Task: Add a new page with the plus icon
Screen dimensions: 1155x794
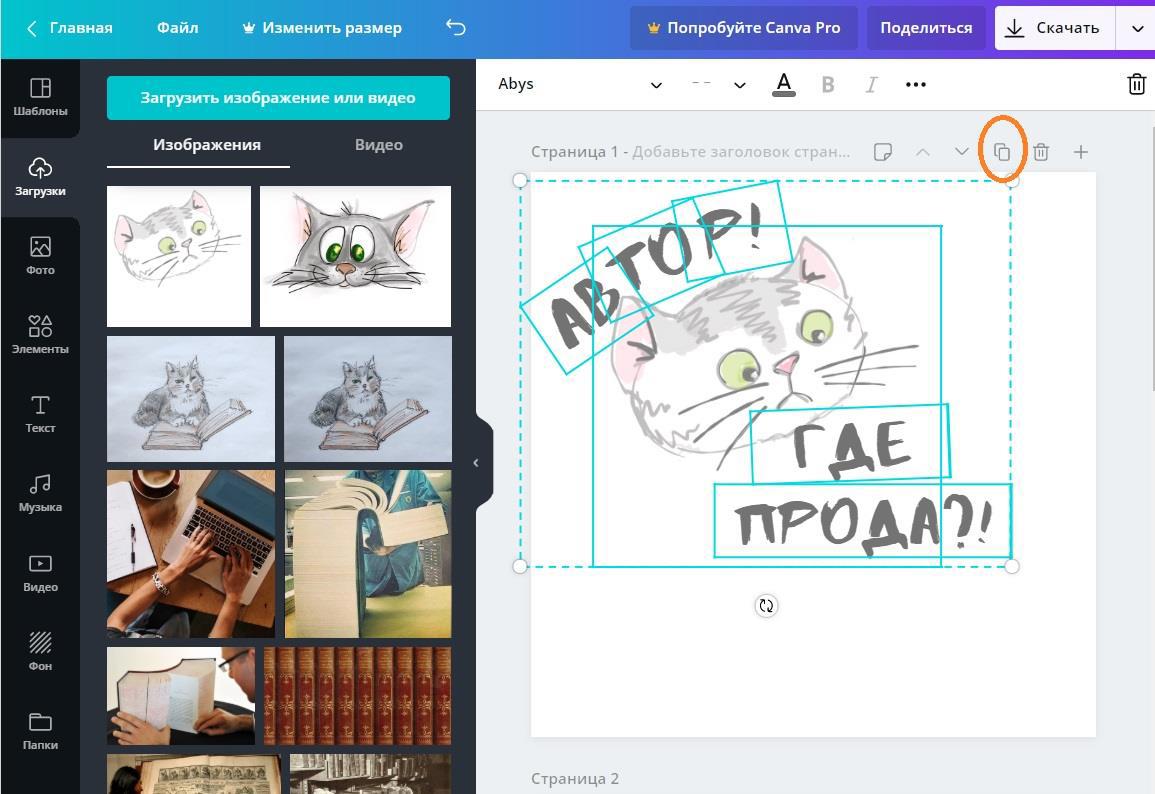Action: 1080,152
